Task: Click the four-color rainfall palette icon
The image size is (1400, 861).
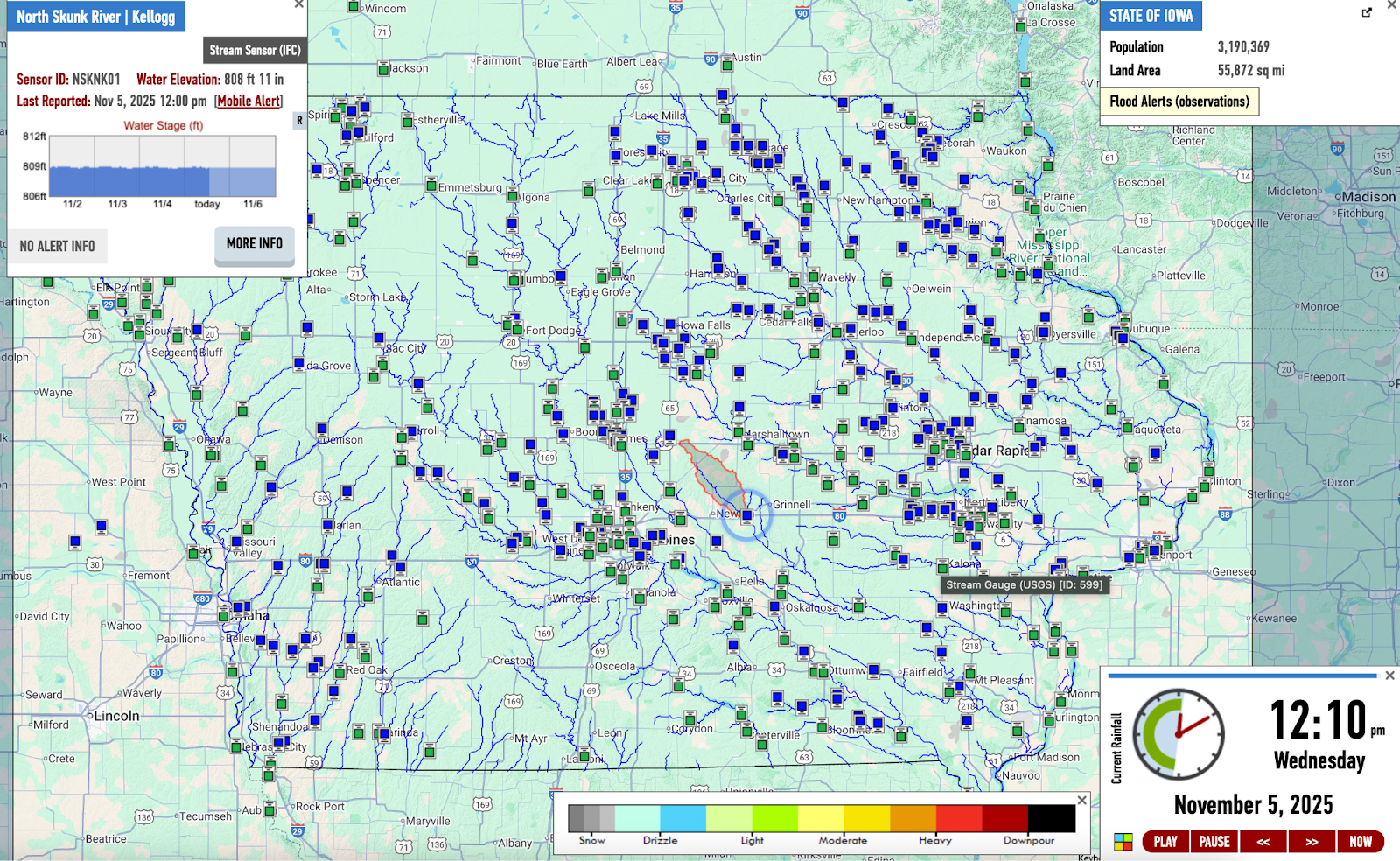Action: coord(1123,842)
